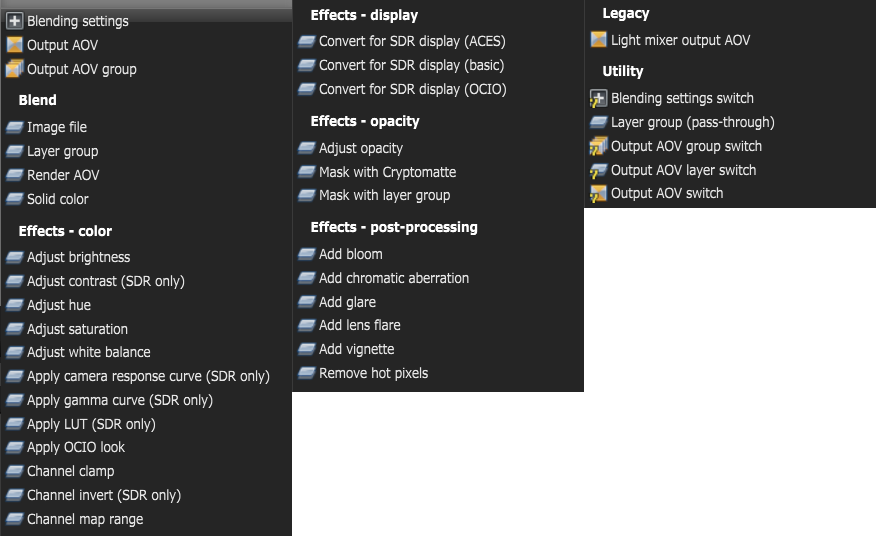Choose Convert for SDR display (ACES)
876x536 pixels.
click(412, 41)
